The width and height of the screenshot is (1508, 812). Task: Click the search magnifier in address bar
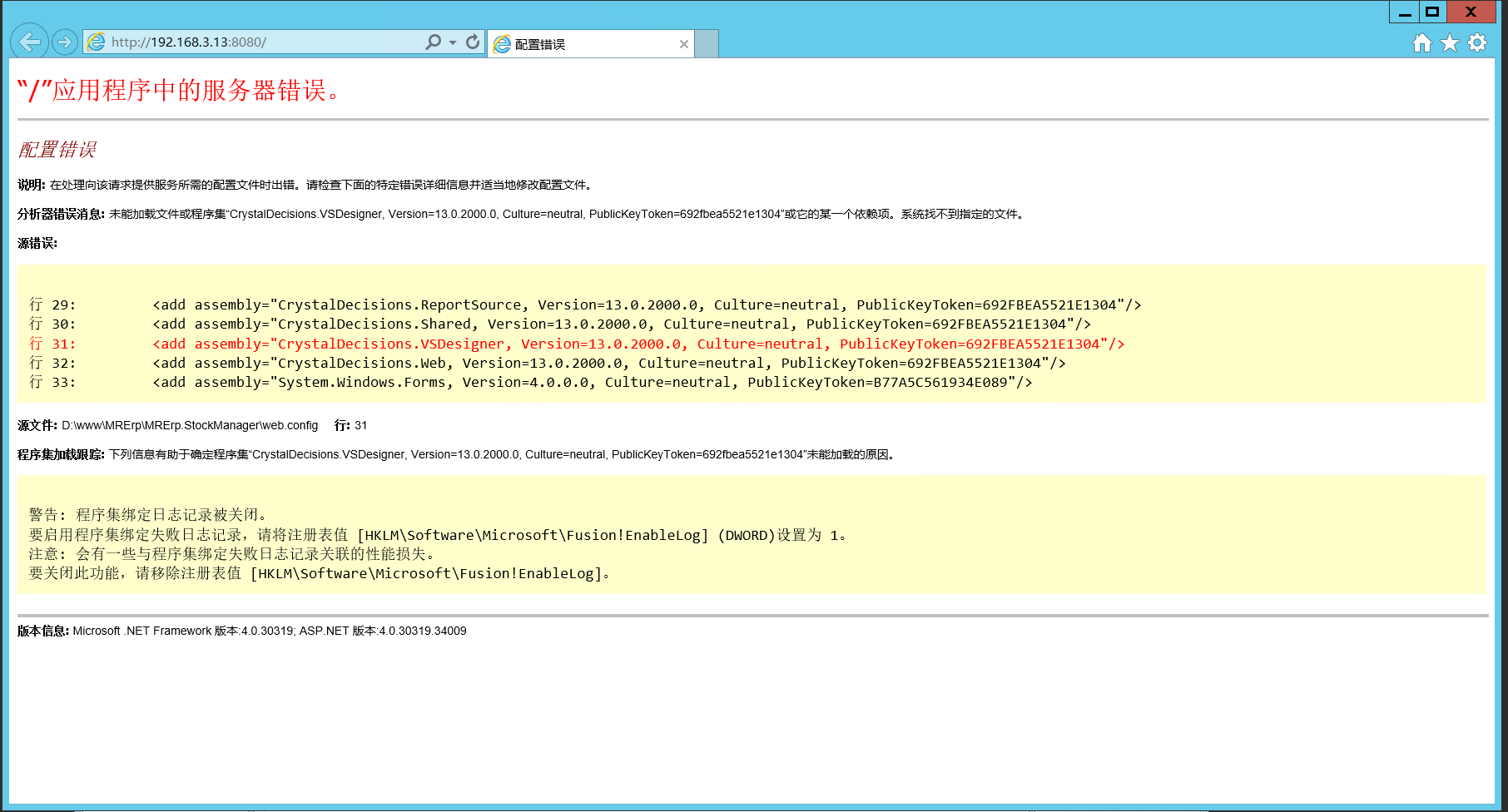433,42
